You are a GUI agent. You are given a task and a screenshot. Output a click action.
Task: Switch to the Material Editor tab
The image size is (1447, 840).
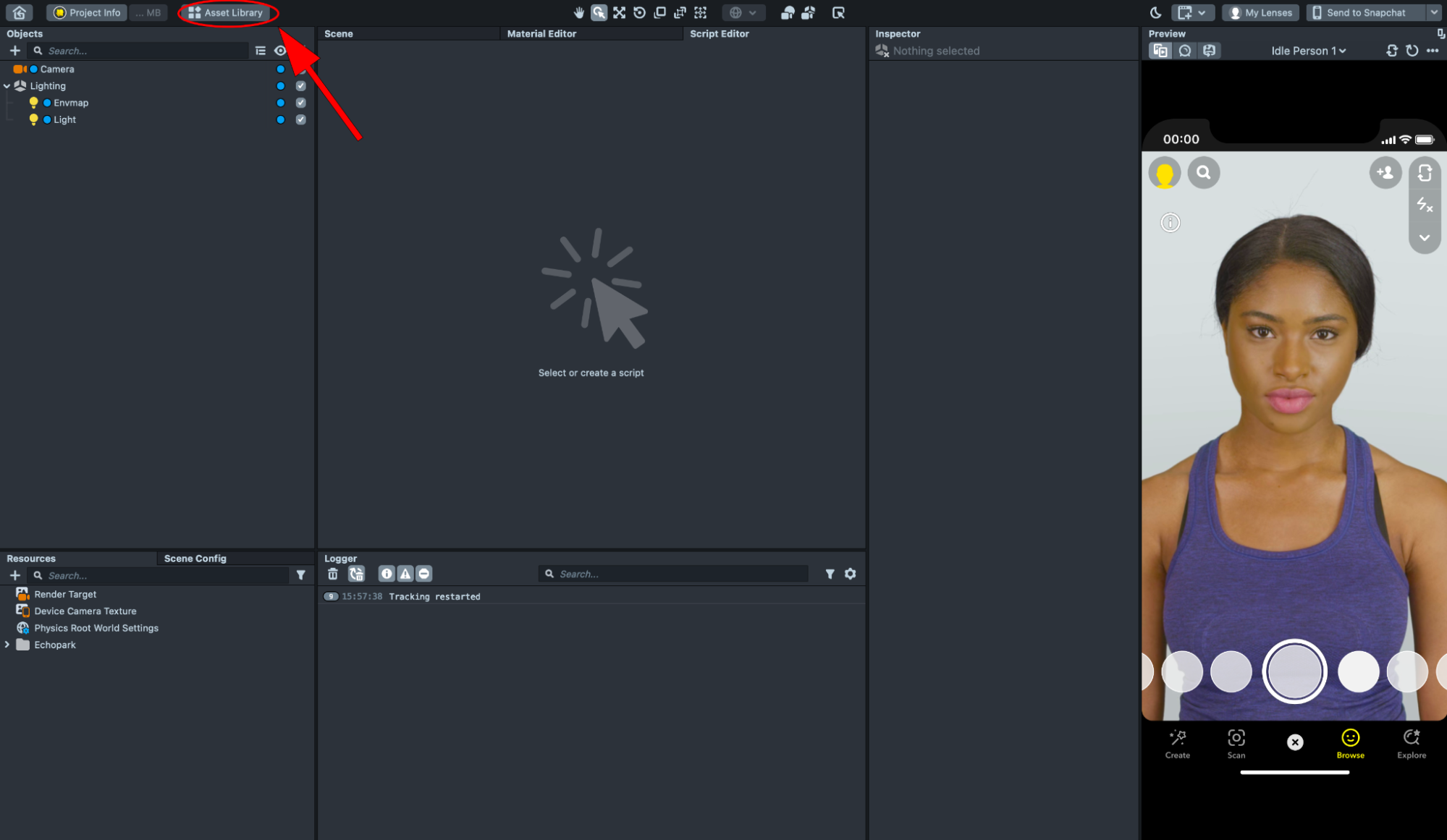[x=541, y=33]
